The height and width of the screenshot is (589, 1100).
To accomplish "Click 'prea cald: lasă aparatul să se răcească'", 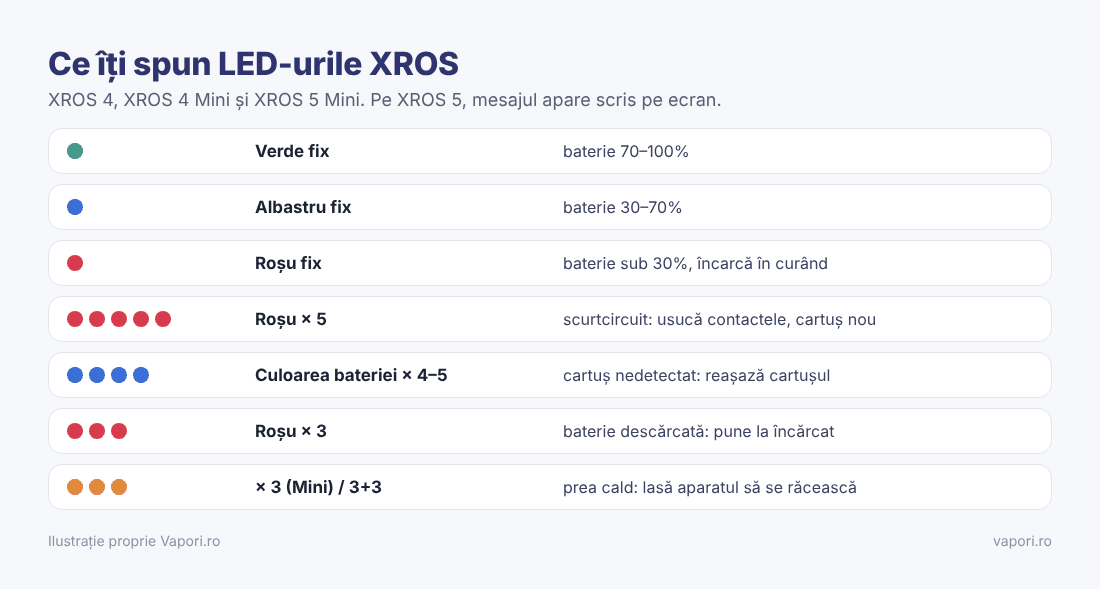I will [710, 488].
